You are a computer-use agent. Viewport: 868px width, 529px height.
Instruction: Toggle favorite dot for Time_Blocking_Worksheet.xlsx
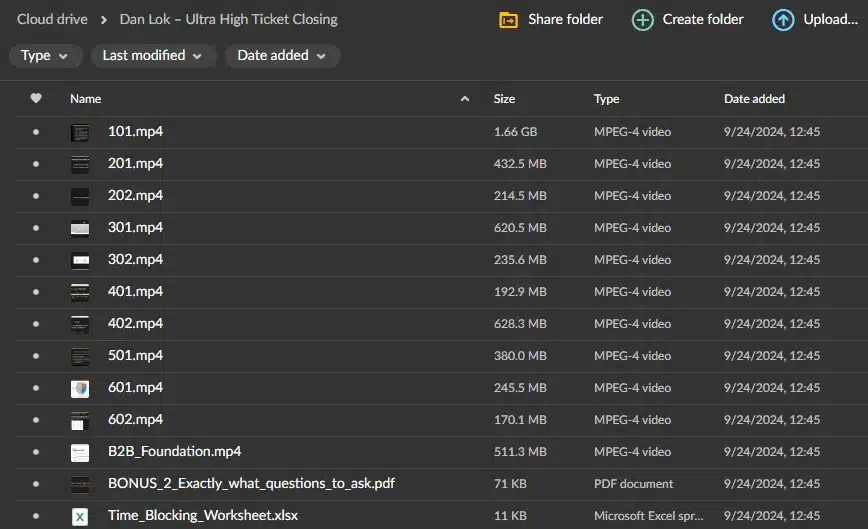[x=36, y=516]
